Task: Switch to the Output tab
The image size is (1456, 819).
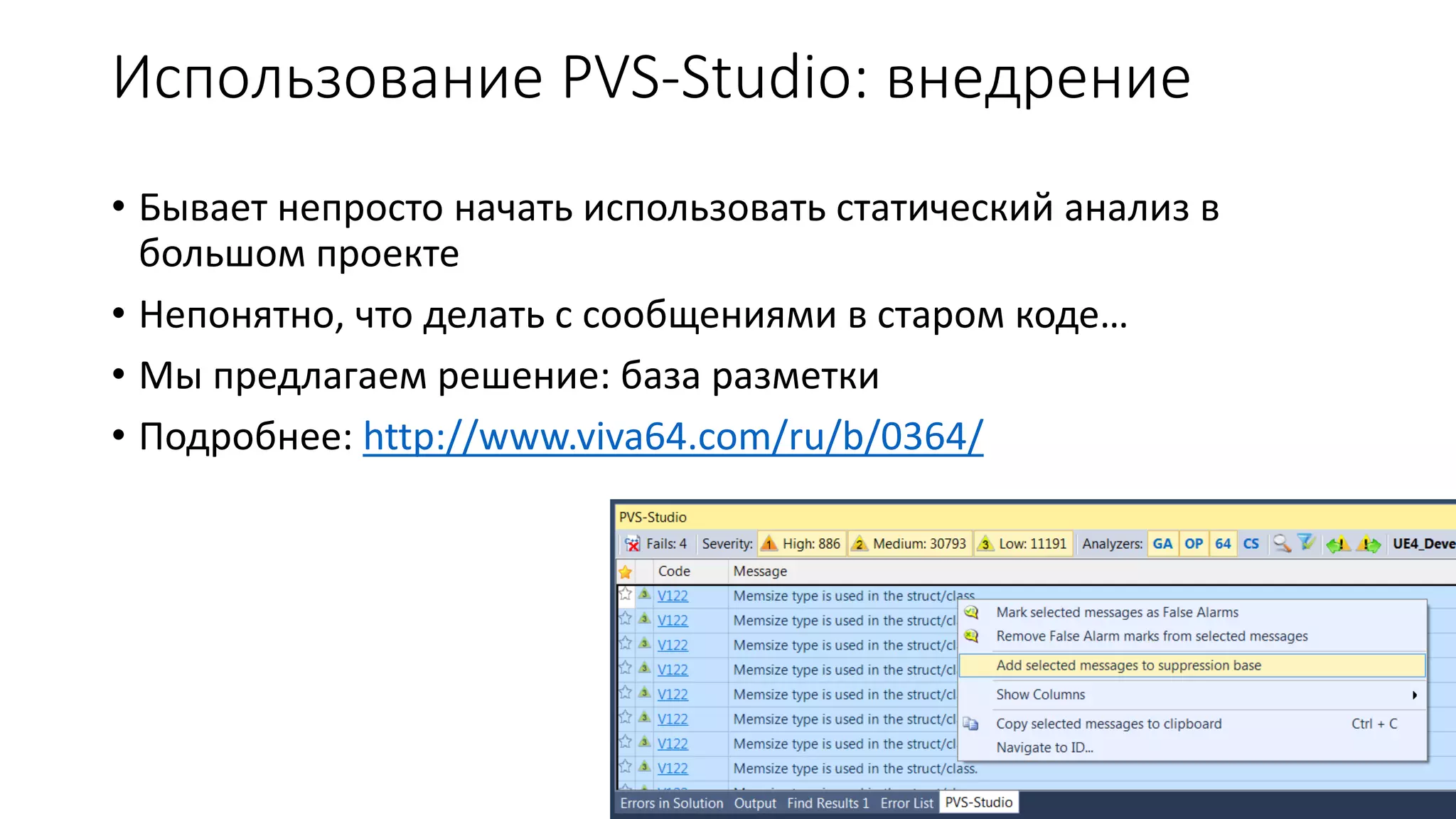Action: [x=755, y=803]
